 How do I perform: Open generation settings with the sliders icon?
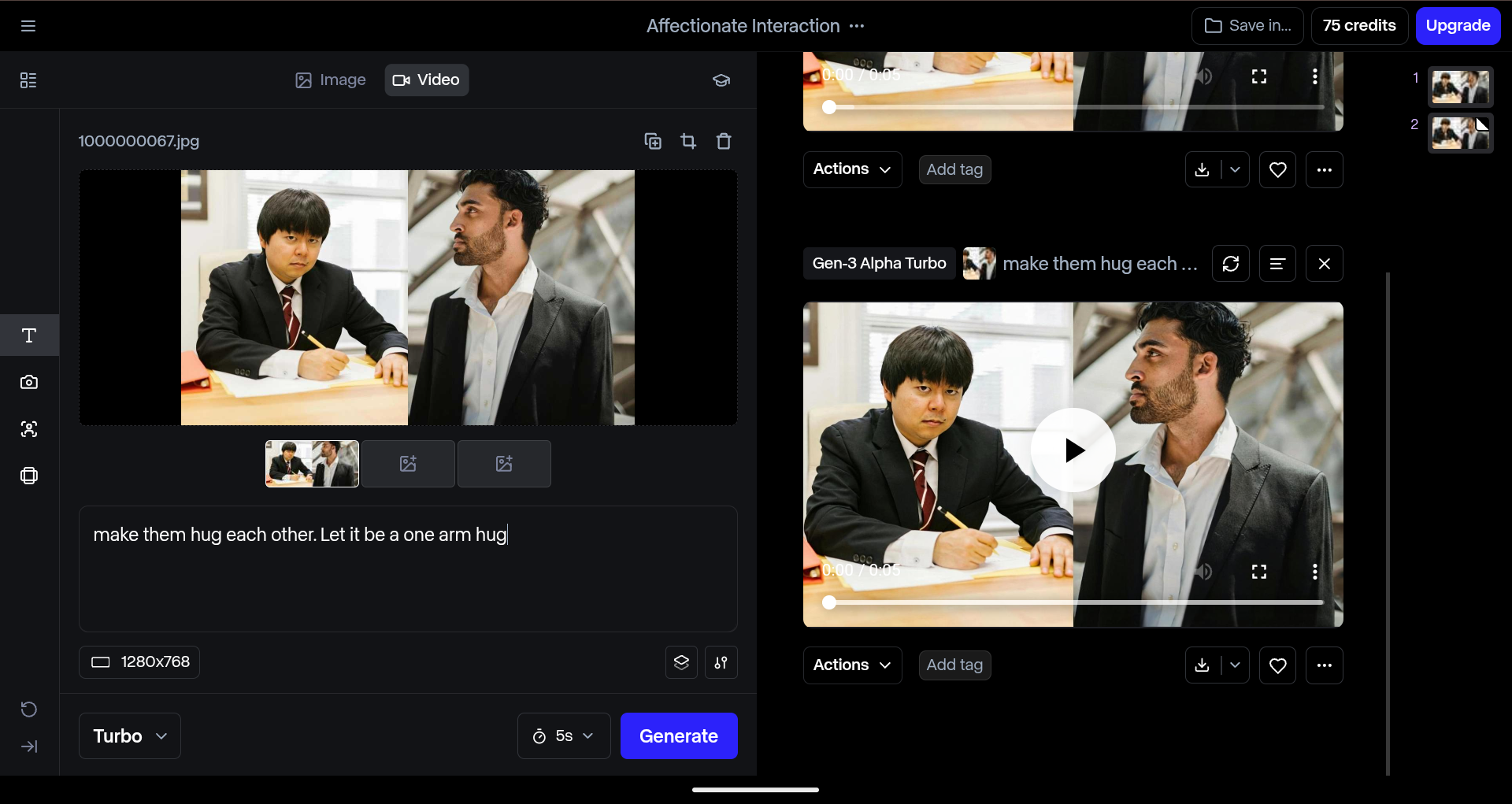(721, 662)
